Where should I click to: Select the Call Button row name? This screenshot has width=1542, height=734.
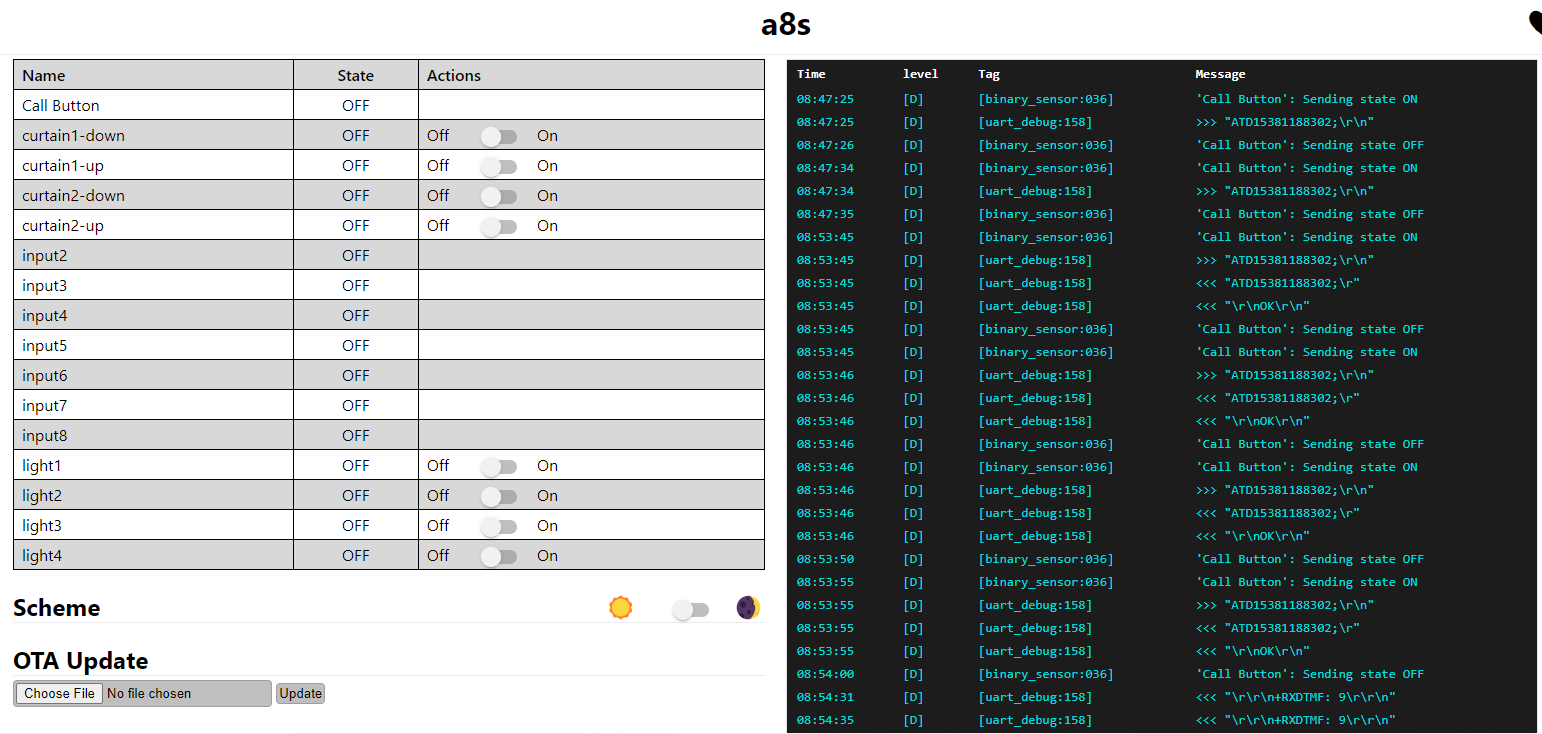(x=61, y=106)
